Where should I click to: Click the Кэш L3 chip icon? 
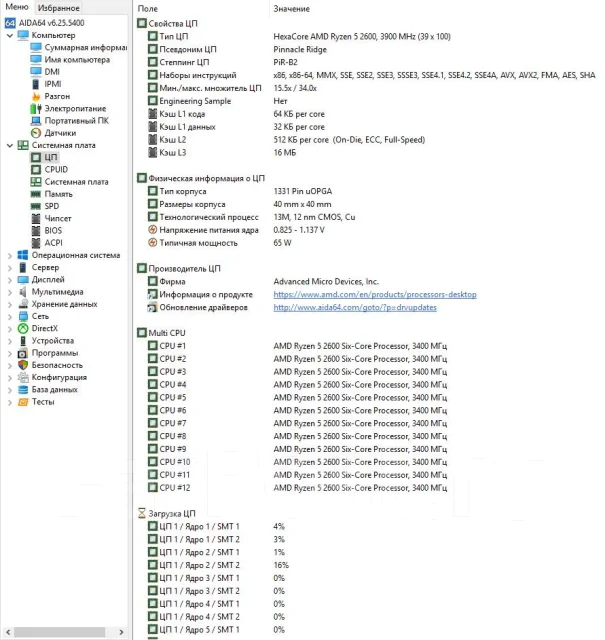tap(152, 153)
